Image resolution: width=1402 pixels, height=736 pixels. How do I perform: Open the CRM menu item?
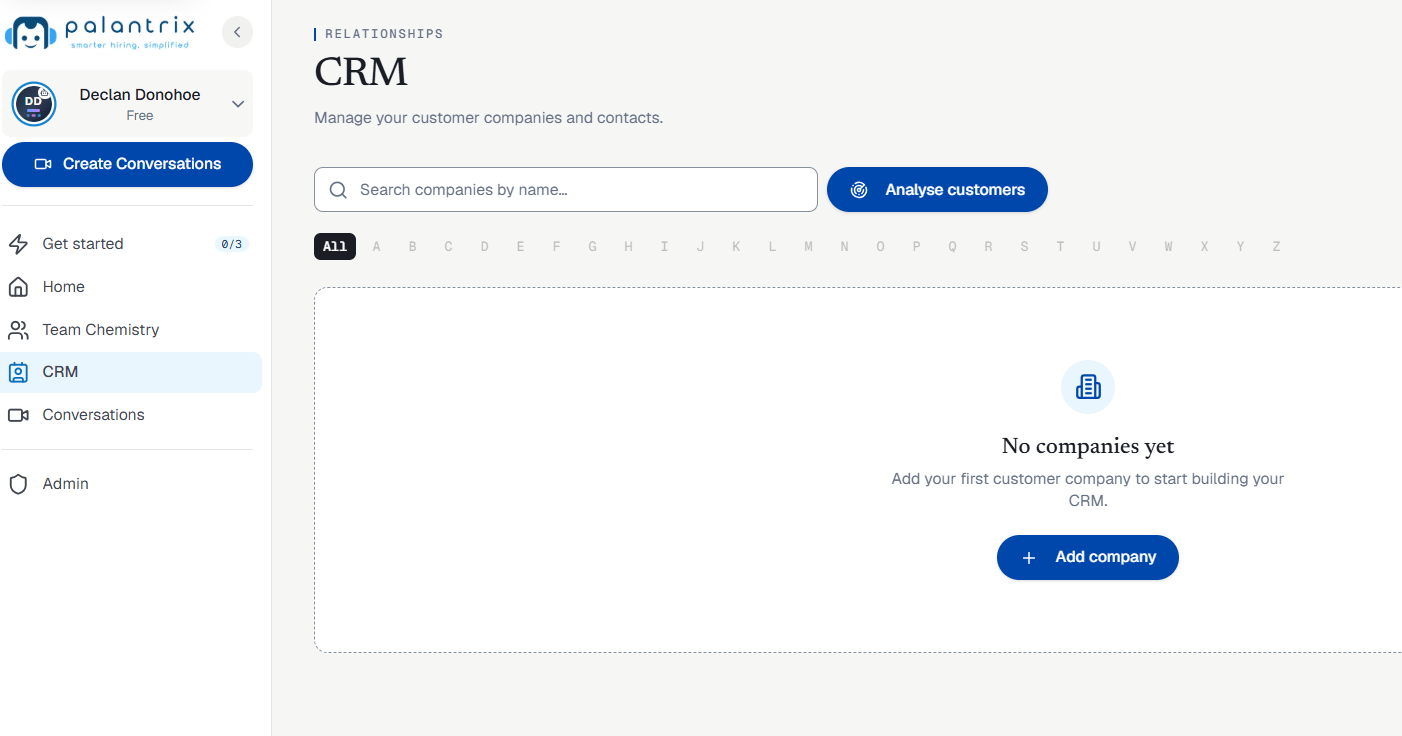tap(131, 372)
